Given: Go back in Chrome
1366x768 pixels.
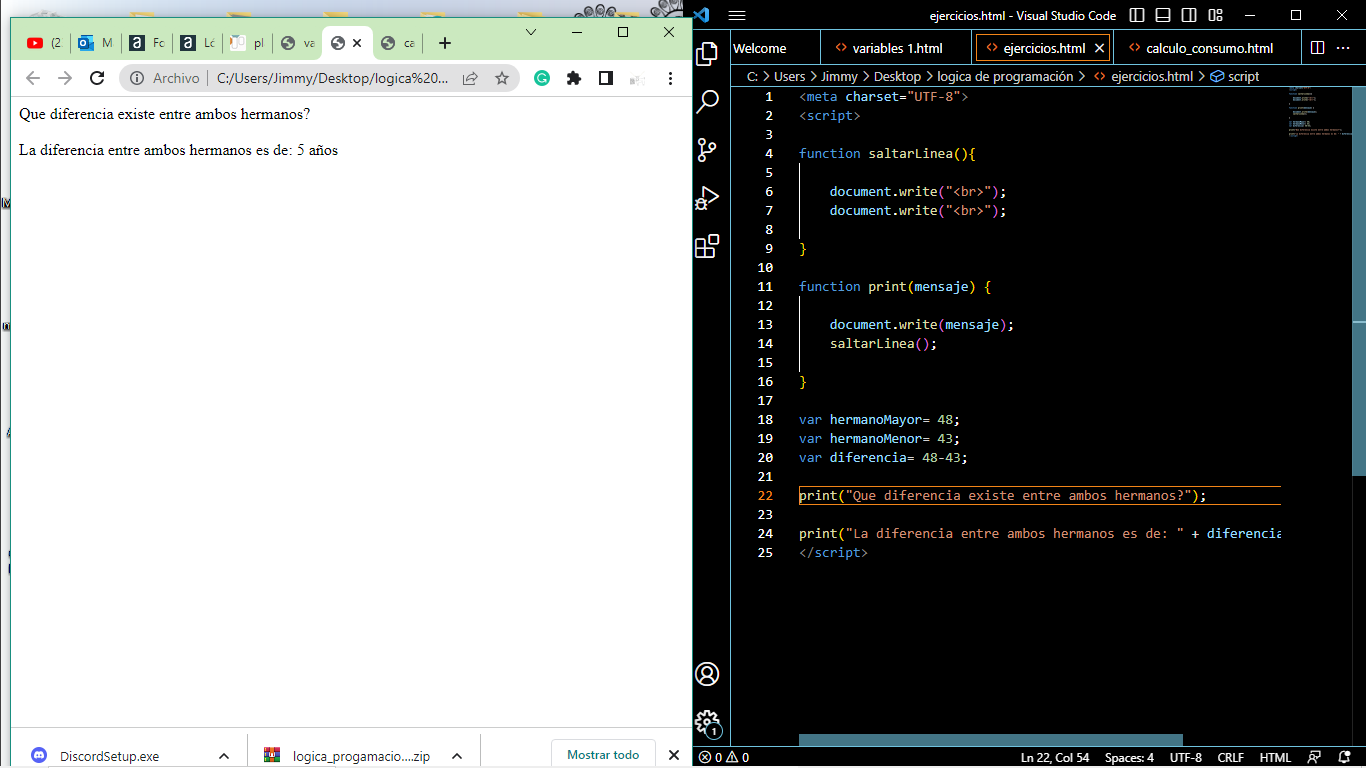Looking at the screenshot, I should (x=33, y=78).
